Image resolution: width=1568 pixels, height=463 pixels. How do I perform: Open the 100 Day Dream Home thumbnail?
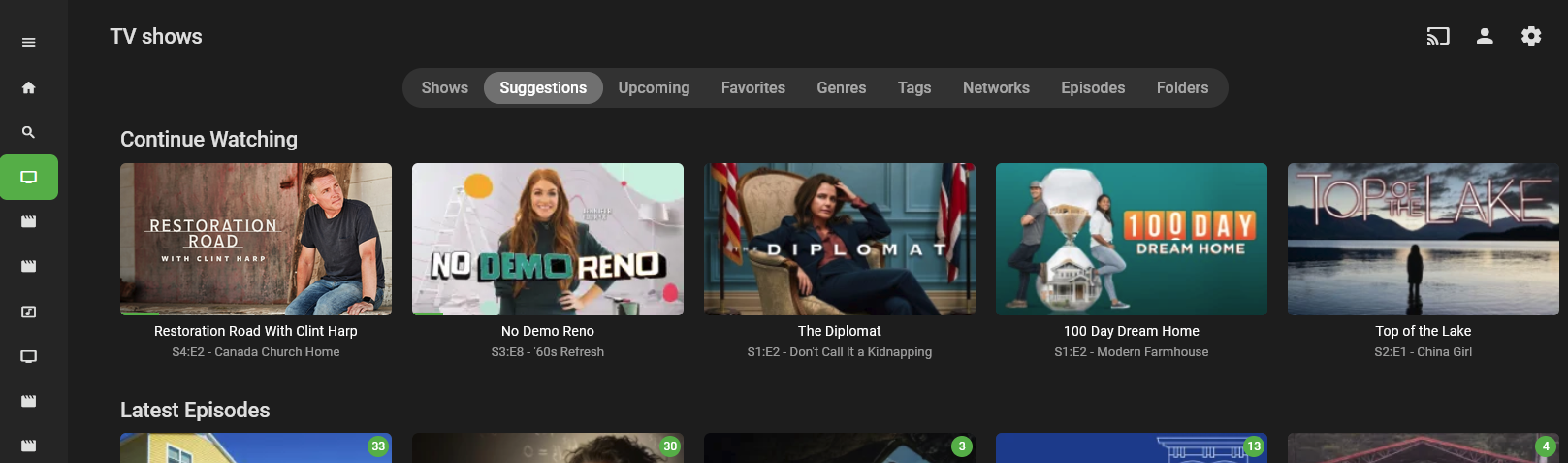coord(1132,239)
